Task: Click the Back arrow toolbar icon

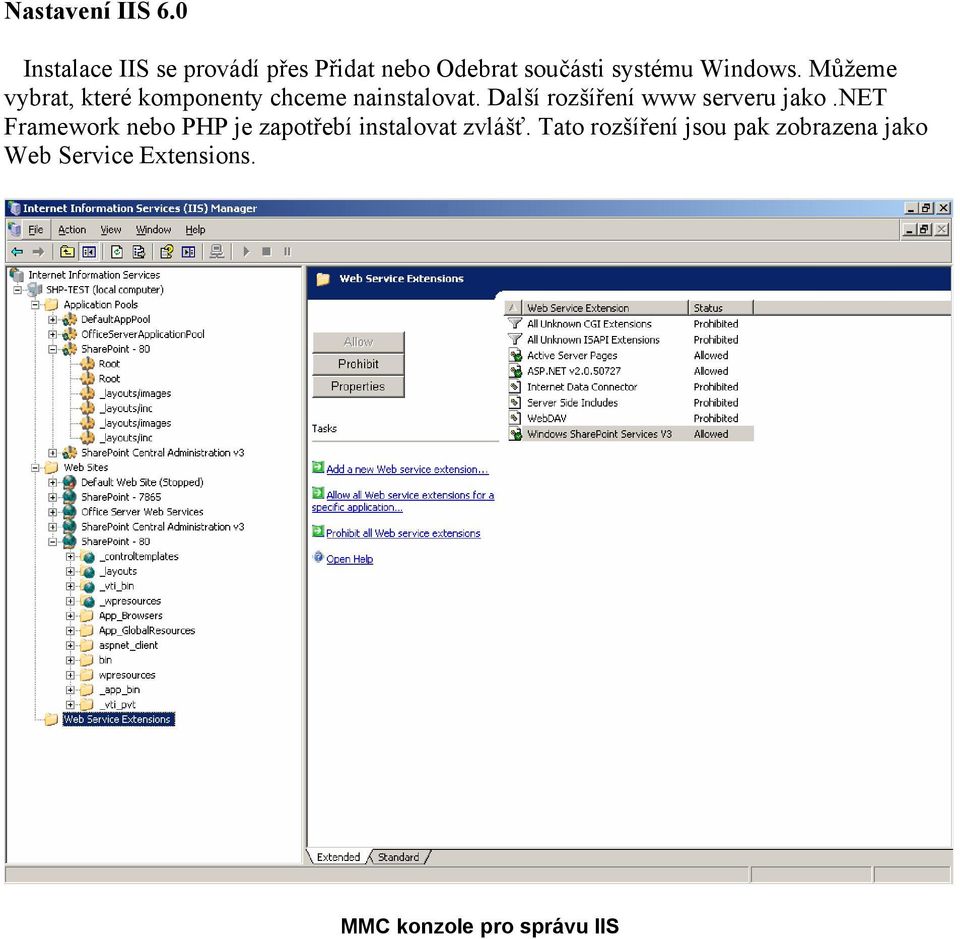Action: pyautogui.click(x=17, y=252)
